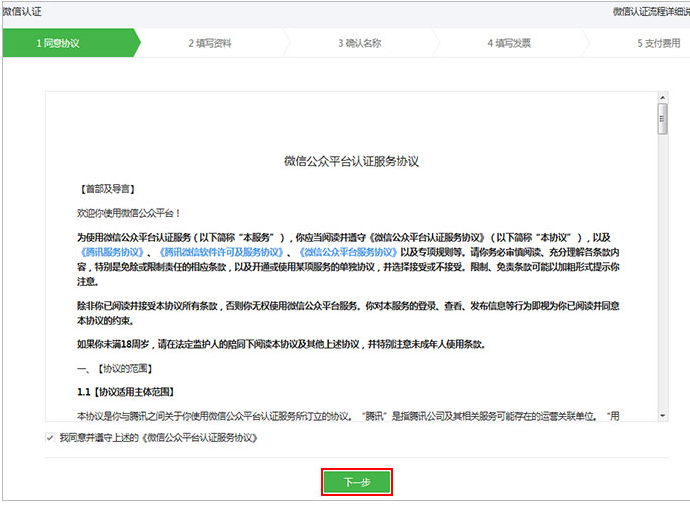The height and width of the screenshot is (507, 690).
Task: Open the 微信认证流程详细说明 link at top right
Action: tap(652, 12)
